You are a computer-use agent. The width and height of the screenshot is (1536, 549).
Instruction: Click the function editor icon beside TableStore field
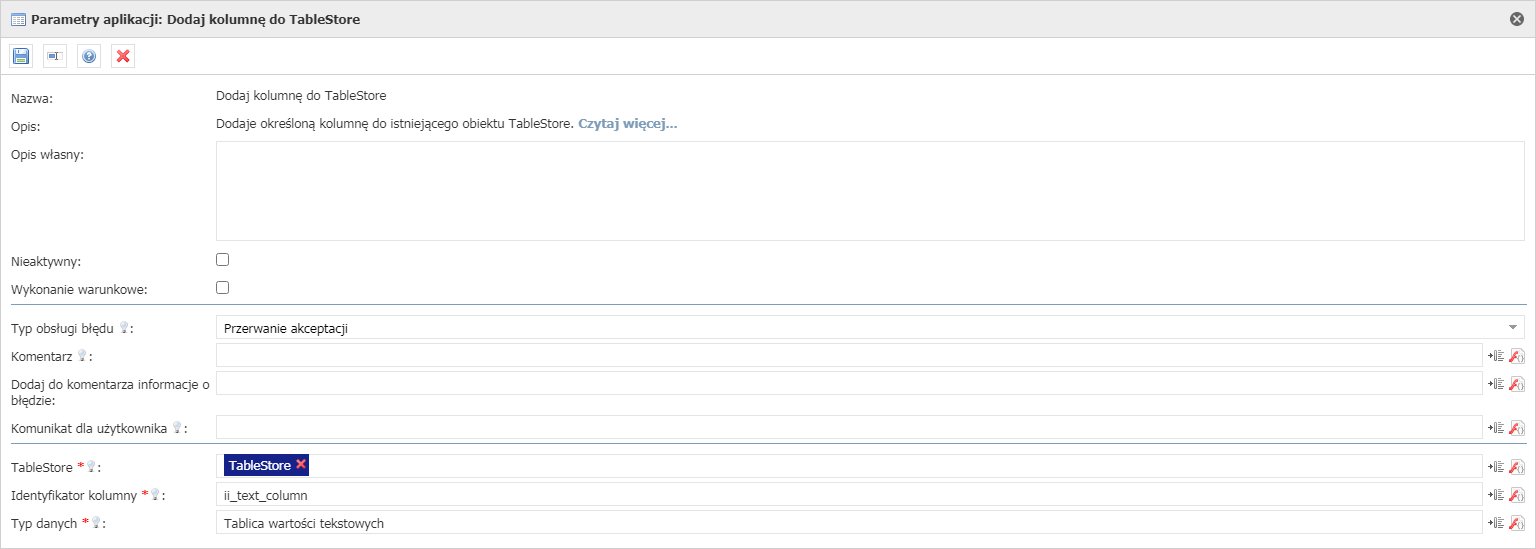1517,467
